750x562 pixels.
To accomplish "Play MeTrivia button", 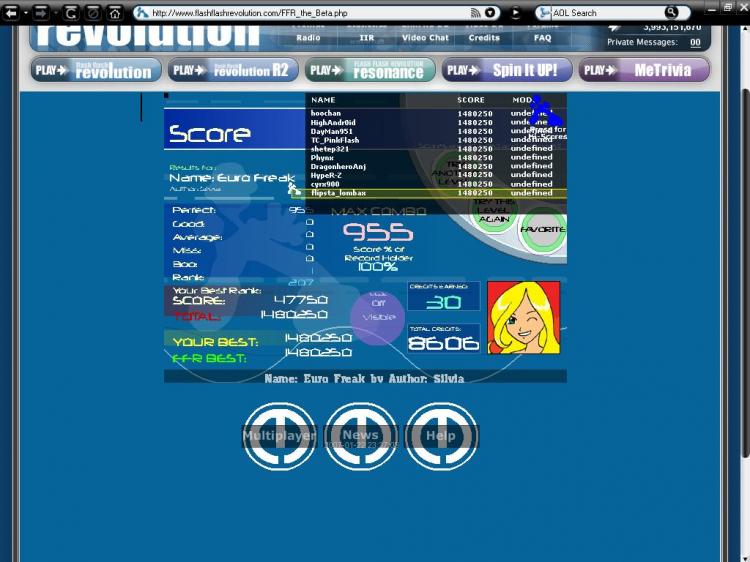I will [x=644, y=70].
